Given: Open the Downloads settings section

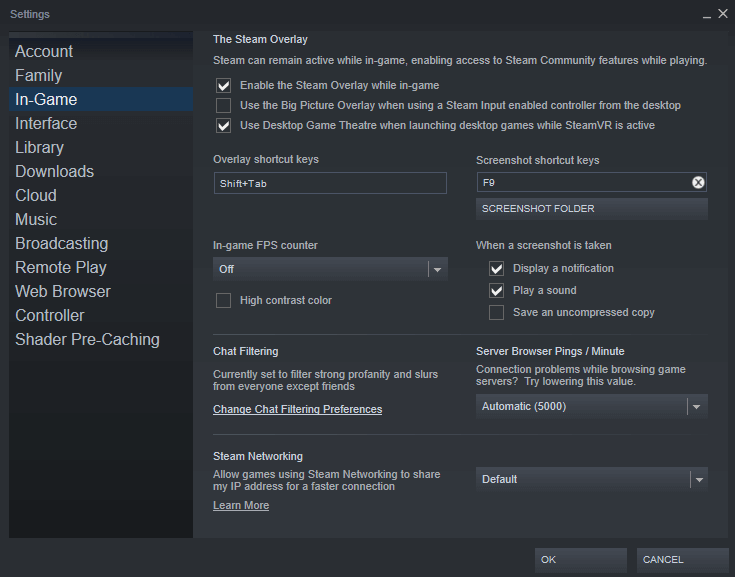Looking at the screenshot, I should pyautogui.click(x=54, y=172).
